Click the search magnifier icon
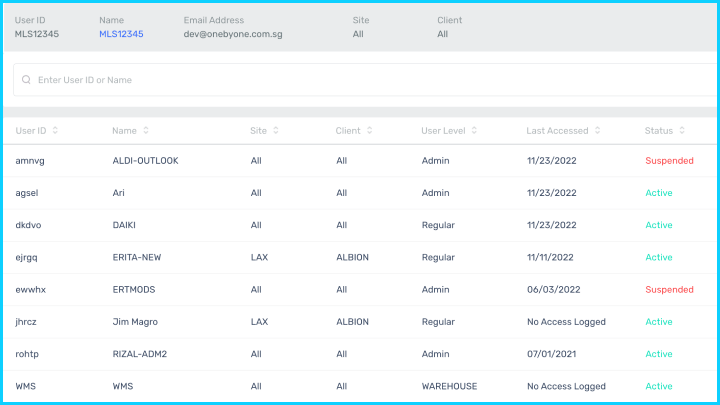 click(x=26, y=80)
